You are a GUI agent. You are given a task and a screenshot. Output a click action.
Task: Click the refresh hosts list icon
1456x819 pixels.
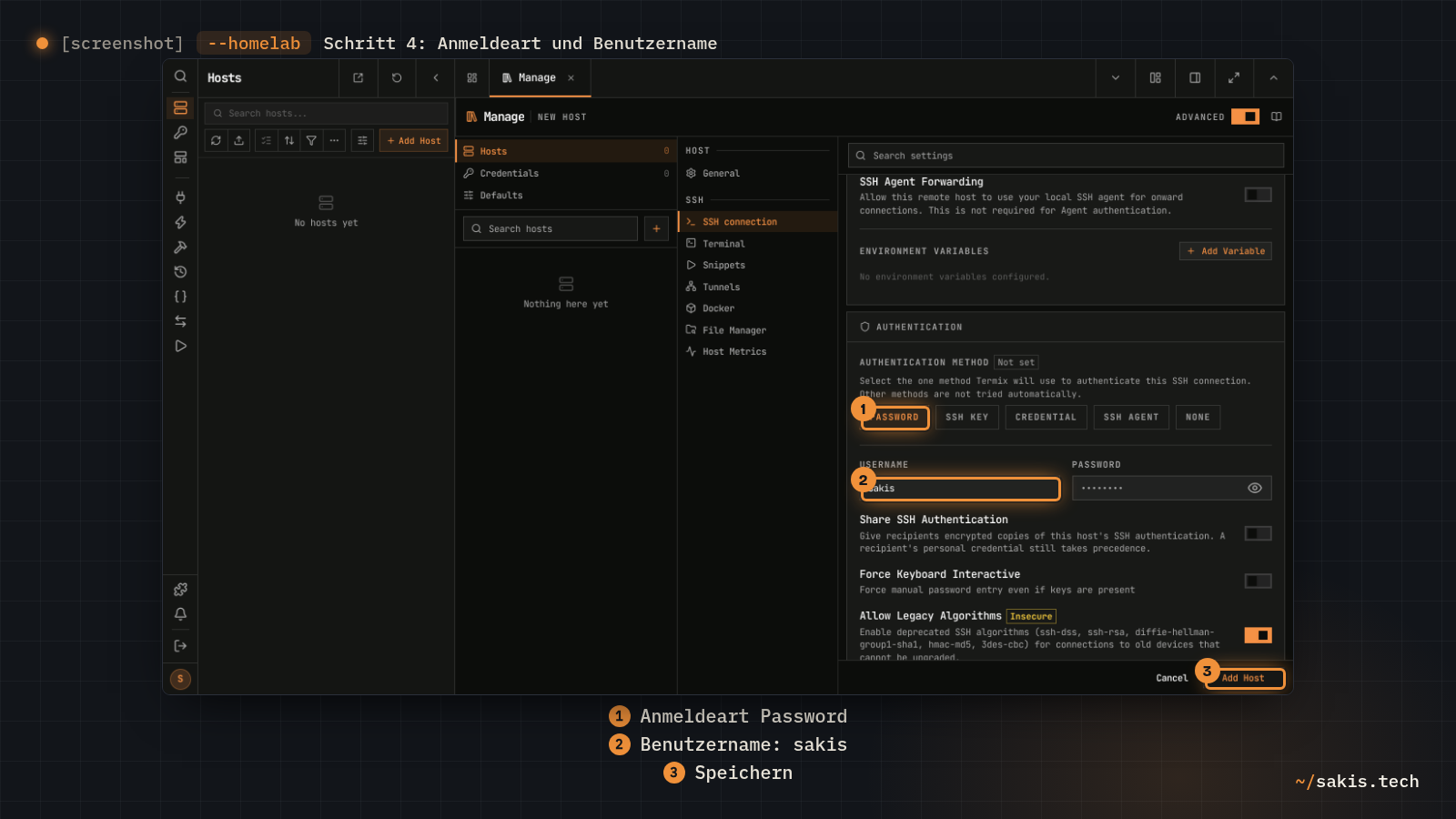[216, 141]
